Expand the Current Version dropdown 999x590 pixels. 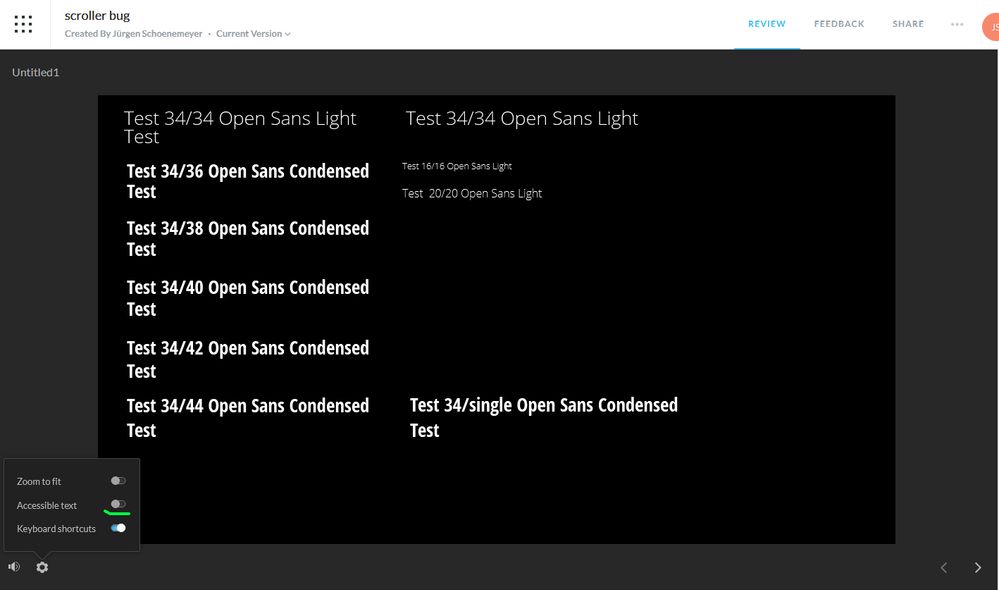click(254, 34)
